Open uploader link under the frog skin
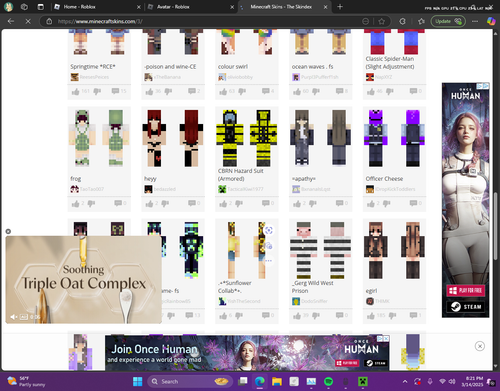 coord(92,189)
